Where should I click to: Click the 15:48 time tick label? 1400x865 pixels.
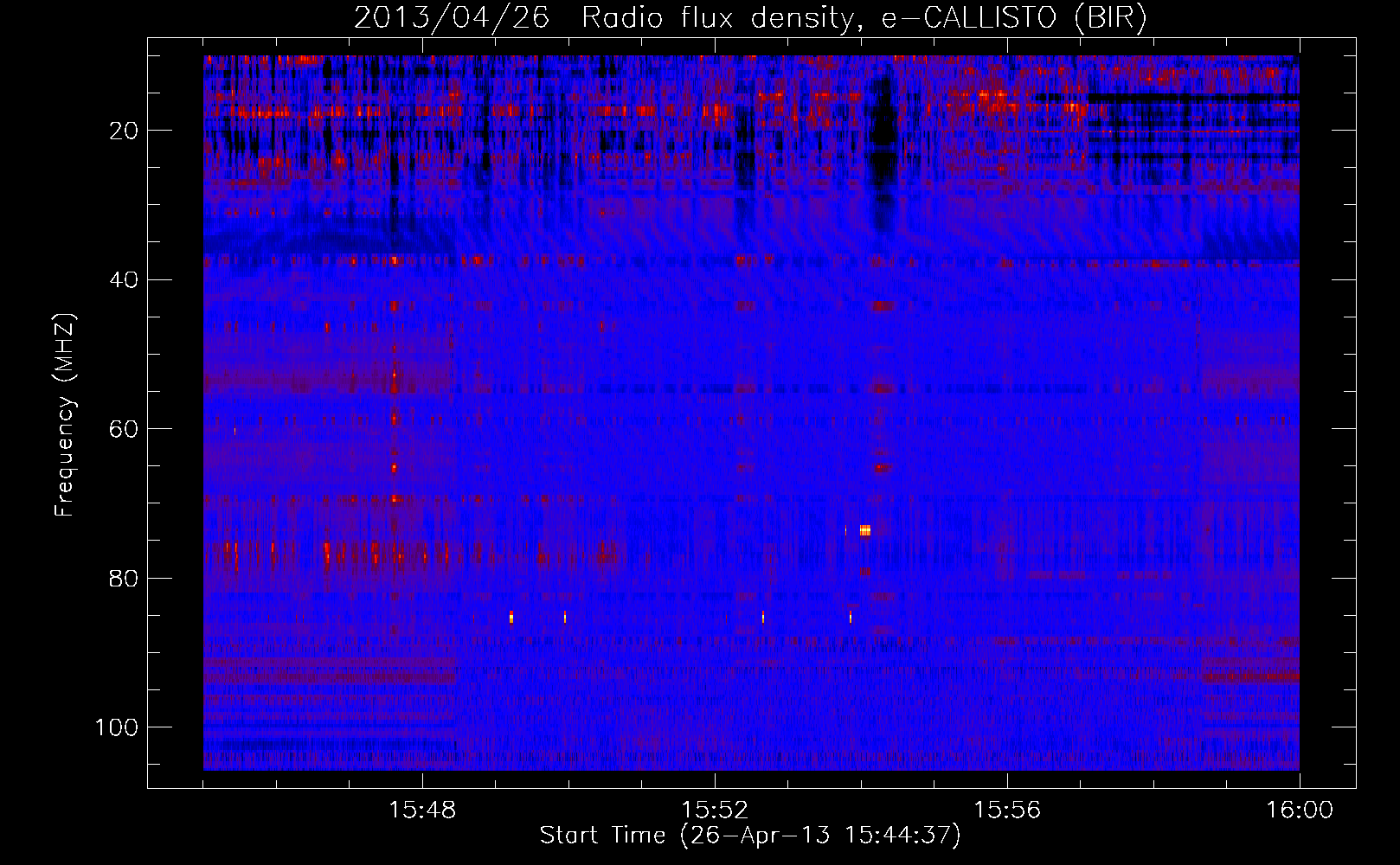pos(422,811)
